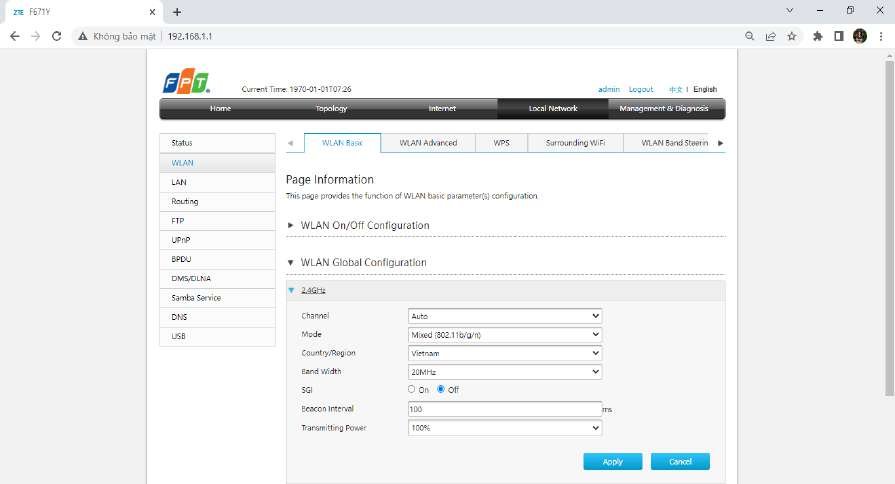Image resolution: width=895 pixels, height=484 pixels.
Task: Open UPnP in the sidebar
Action: pyautogui.click(x=217, y=240)
